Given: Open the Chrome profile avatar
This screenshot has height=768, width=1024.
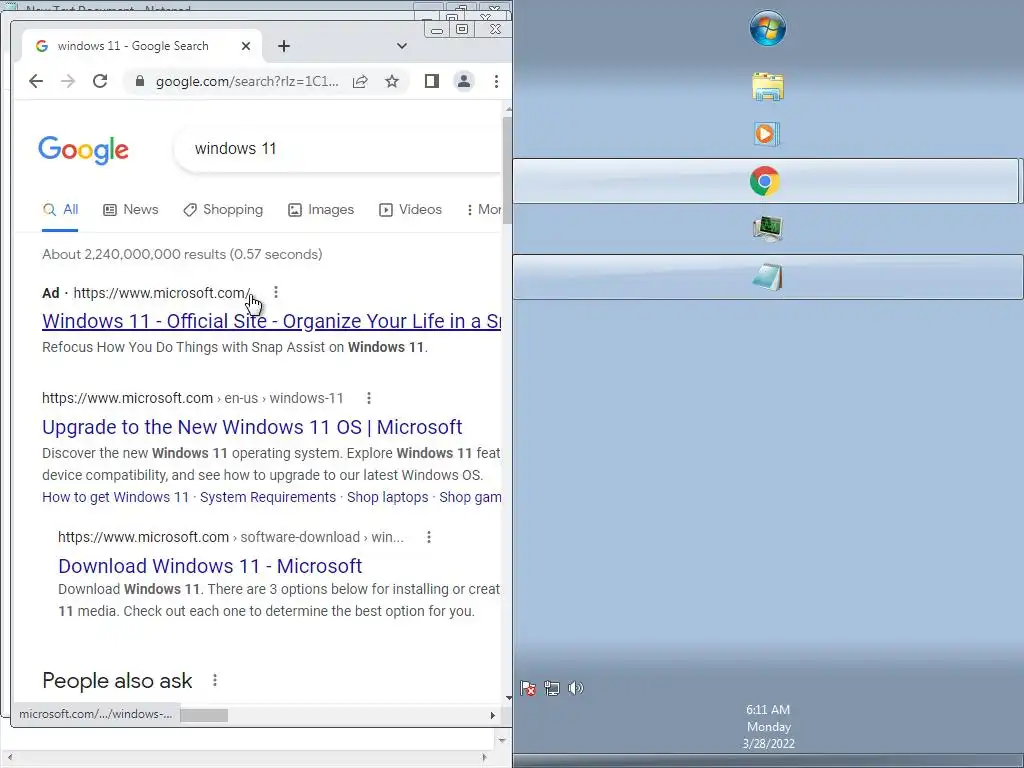Looking at the screenshot, I should pyautogui.click(x=464, y=81).
